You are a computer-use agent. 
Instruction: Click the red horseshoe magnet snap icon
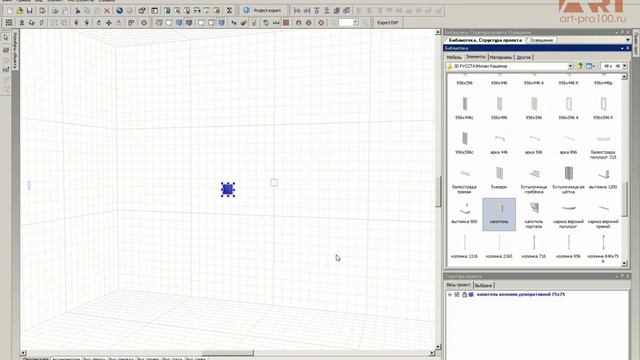pyautogui.click(x=298, y=22)
